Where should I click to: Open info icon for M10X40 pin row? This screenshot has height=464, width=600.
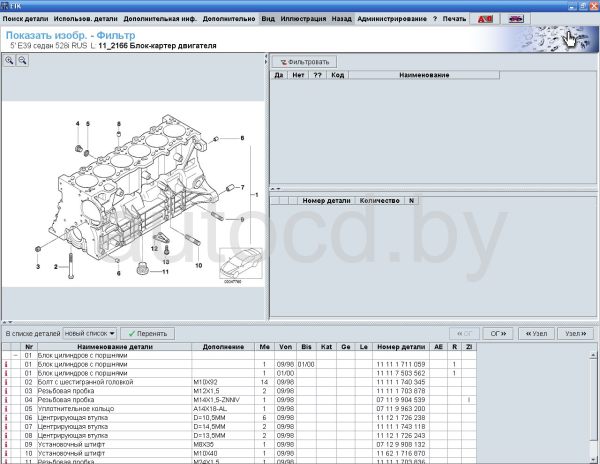(x=6, y=453)
